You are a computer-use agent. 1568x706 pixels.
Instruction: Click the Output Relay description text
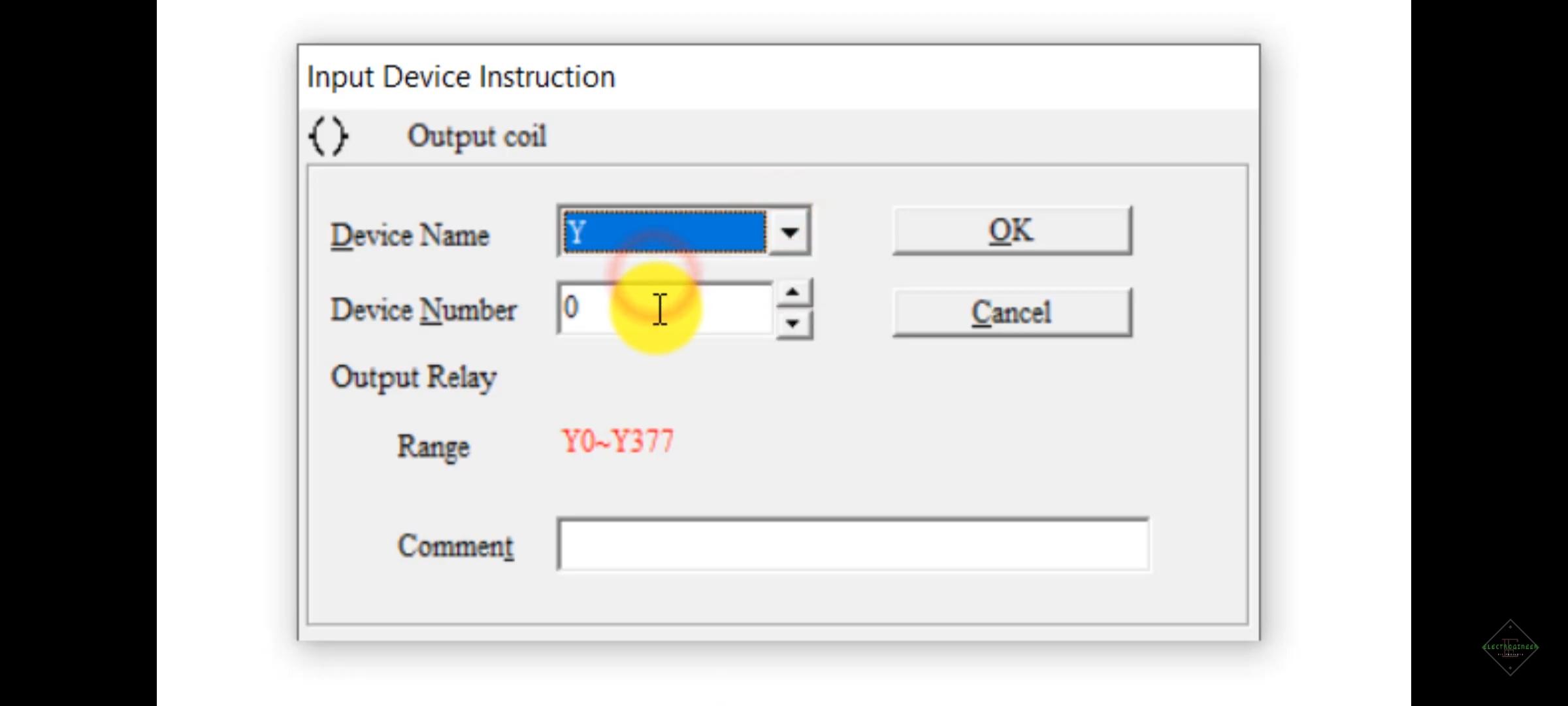(x=414, y=377)
